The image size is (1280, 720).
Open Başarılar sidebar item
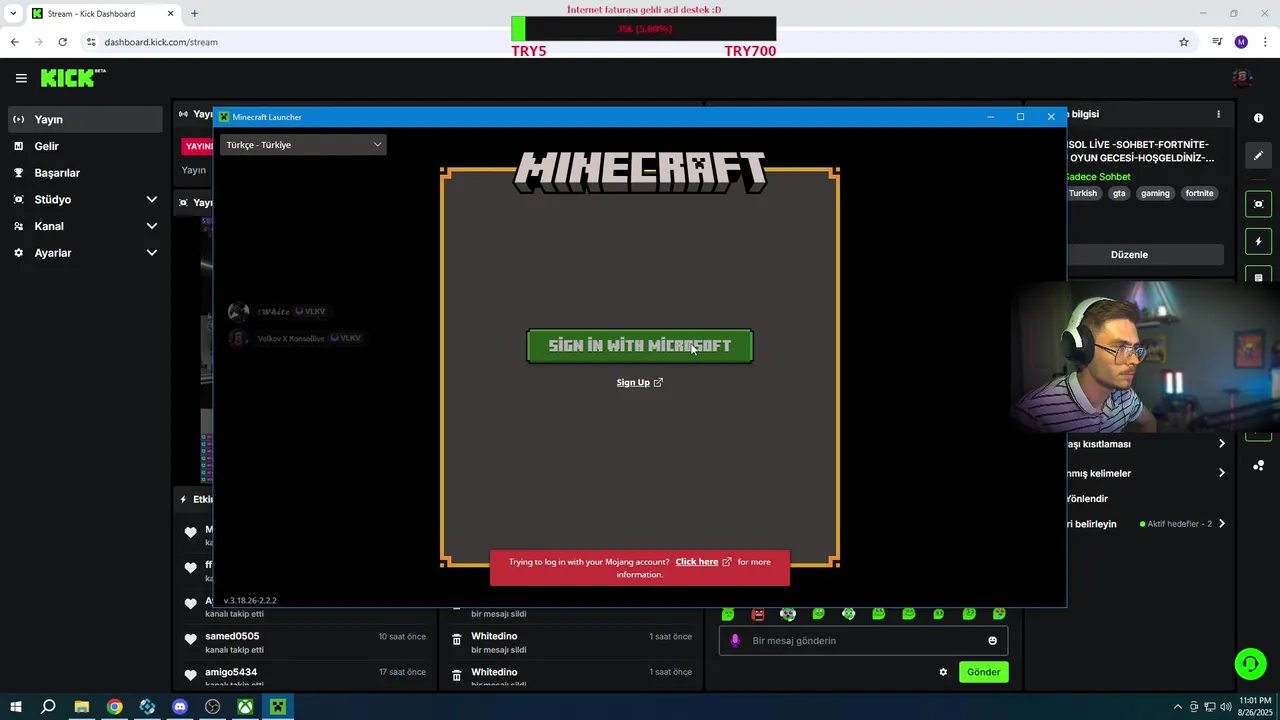coord(85,173)
